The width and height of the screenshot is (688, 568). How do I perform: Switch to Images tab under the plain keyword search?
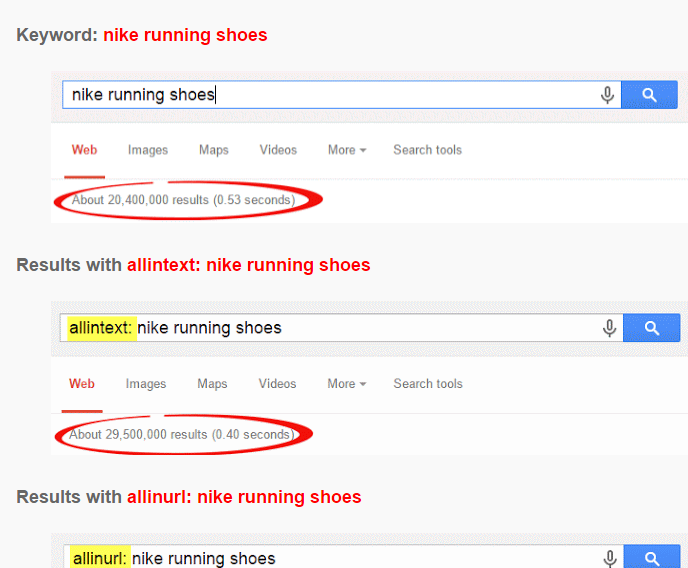click(148, 150)
